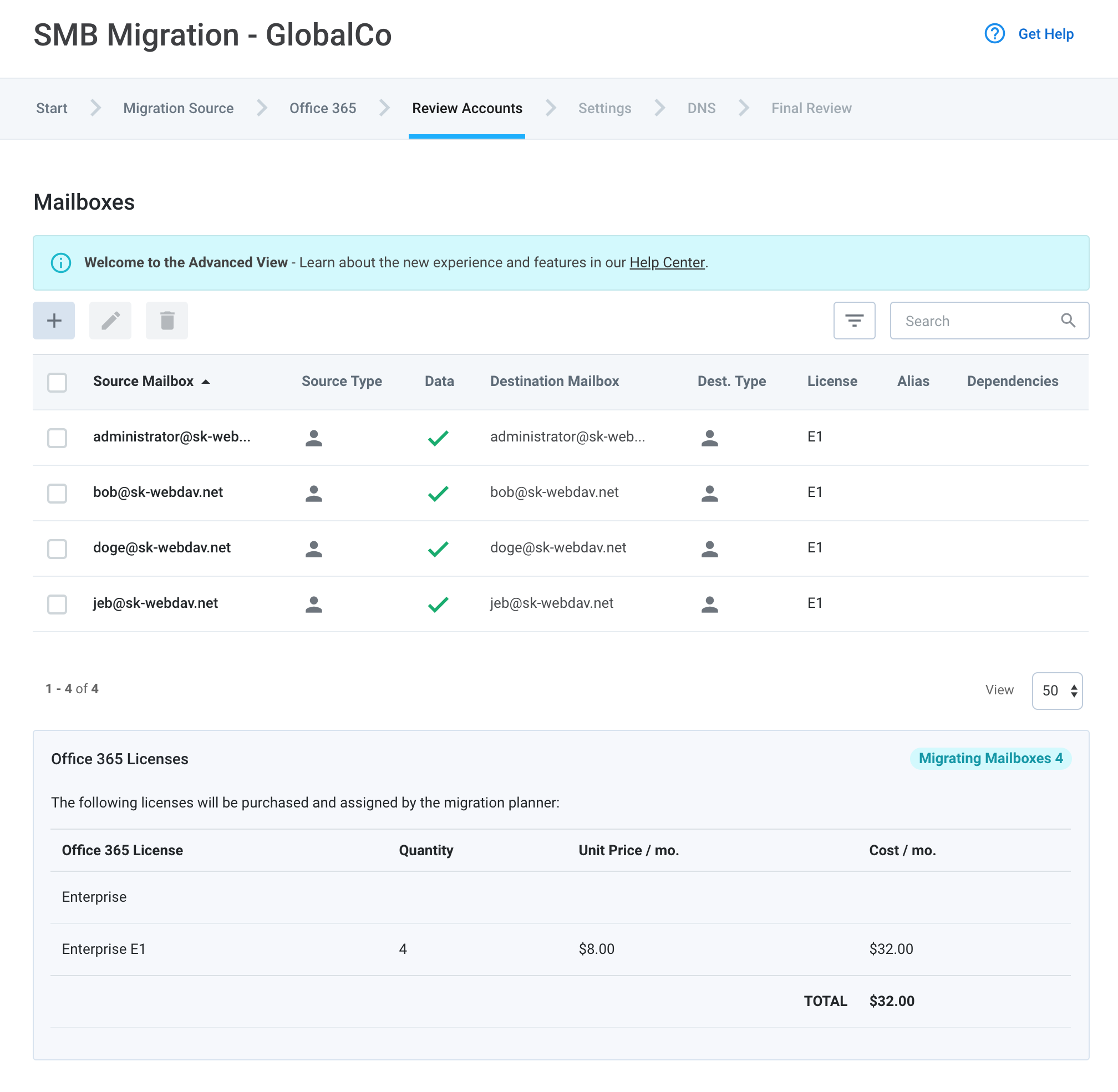Sort by Source Mailbox column header
1118x1092 pixels.
pos(144,382)
